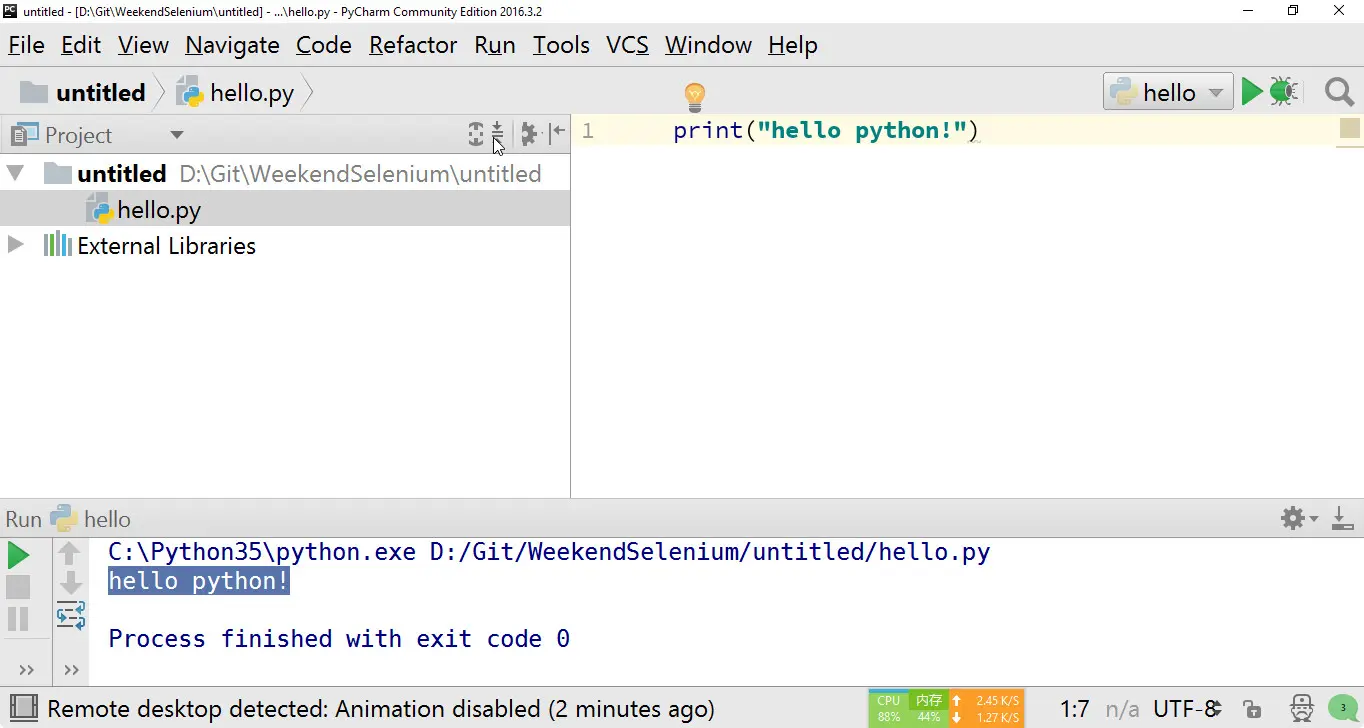The width and height of the screenshot is (1364, 728).
Task: Toggle tool window buttons in status bar corner
Action: coord(23,709)
